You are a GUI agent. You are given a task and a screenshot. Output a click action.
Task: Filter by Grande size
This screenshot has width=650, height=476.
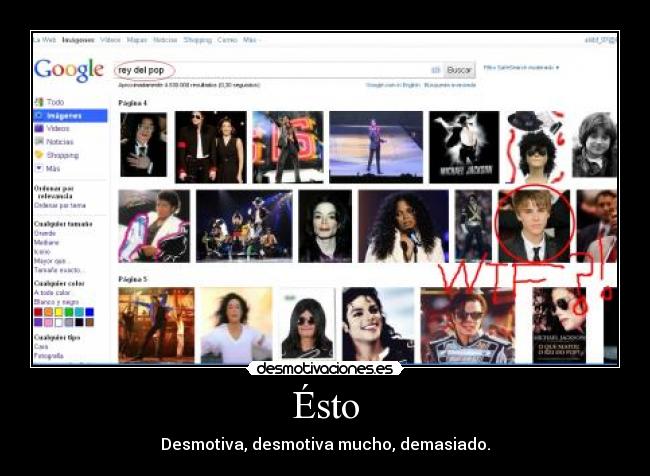coord(45,233)
